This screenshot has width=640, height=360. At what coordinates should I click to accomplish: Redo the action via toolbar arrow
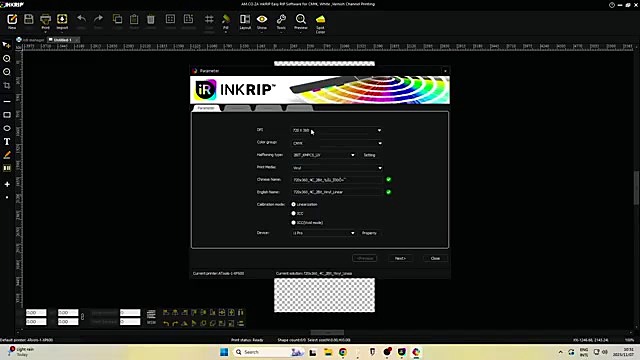[98, 19]
